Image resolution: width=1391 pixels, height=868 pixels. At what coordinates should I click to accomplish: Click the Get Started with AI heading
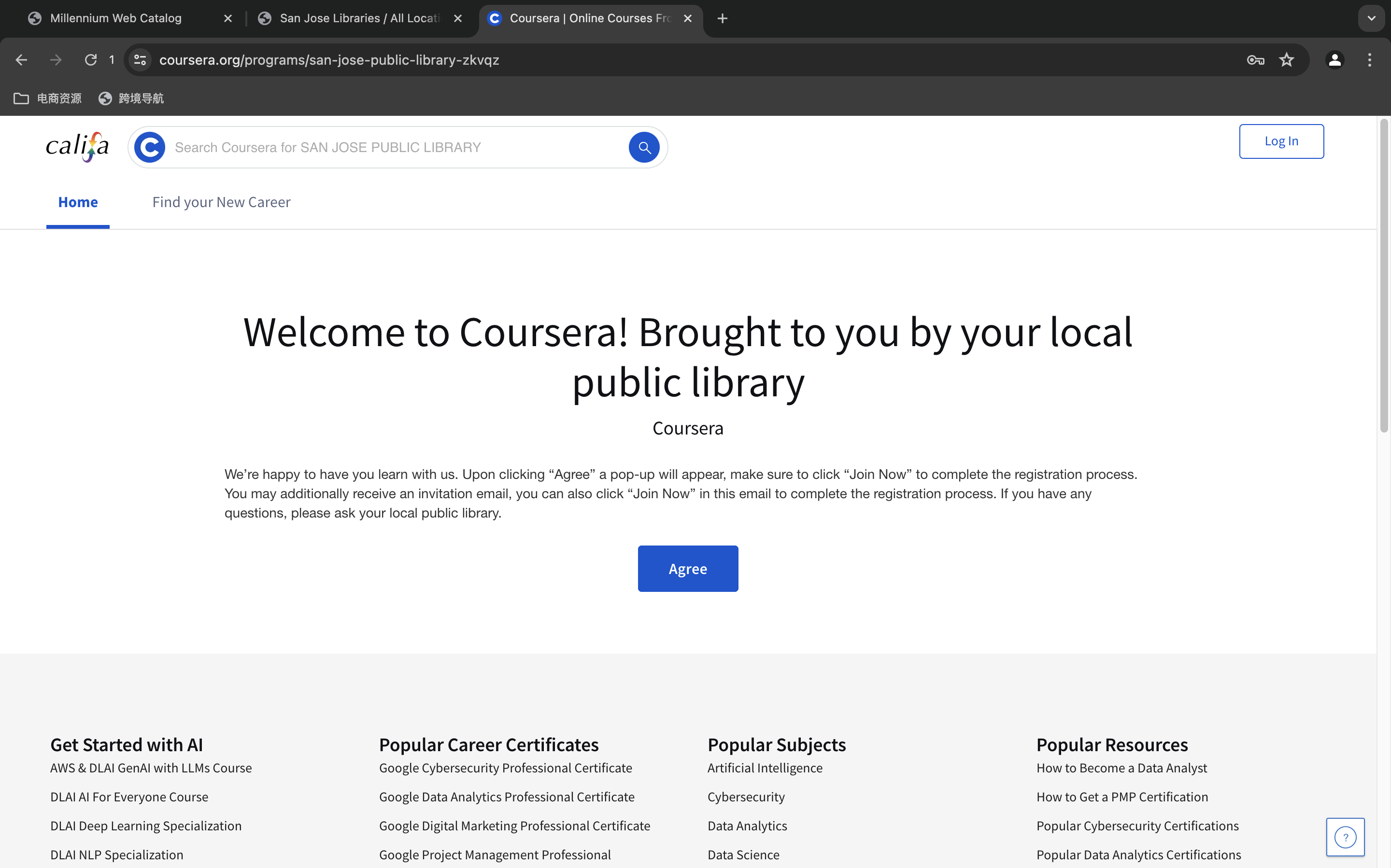click(x=127, y=744)
